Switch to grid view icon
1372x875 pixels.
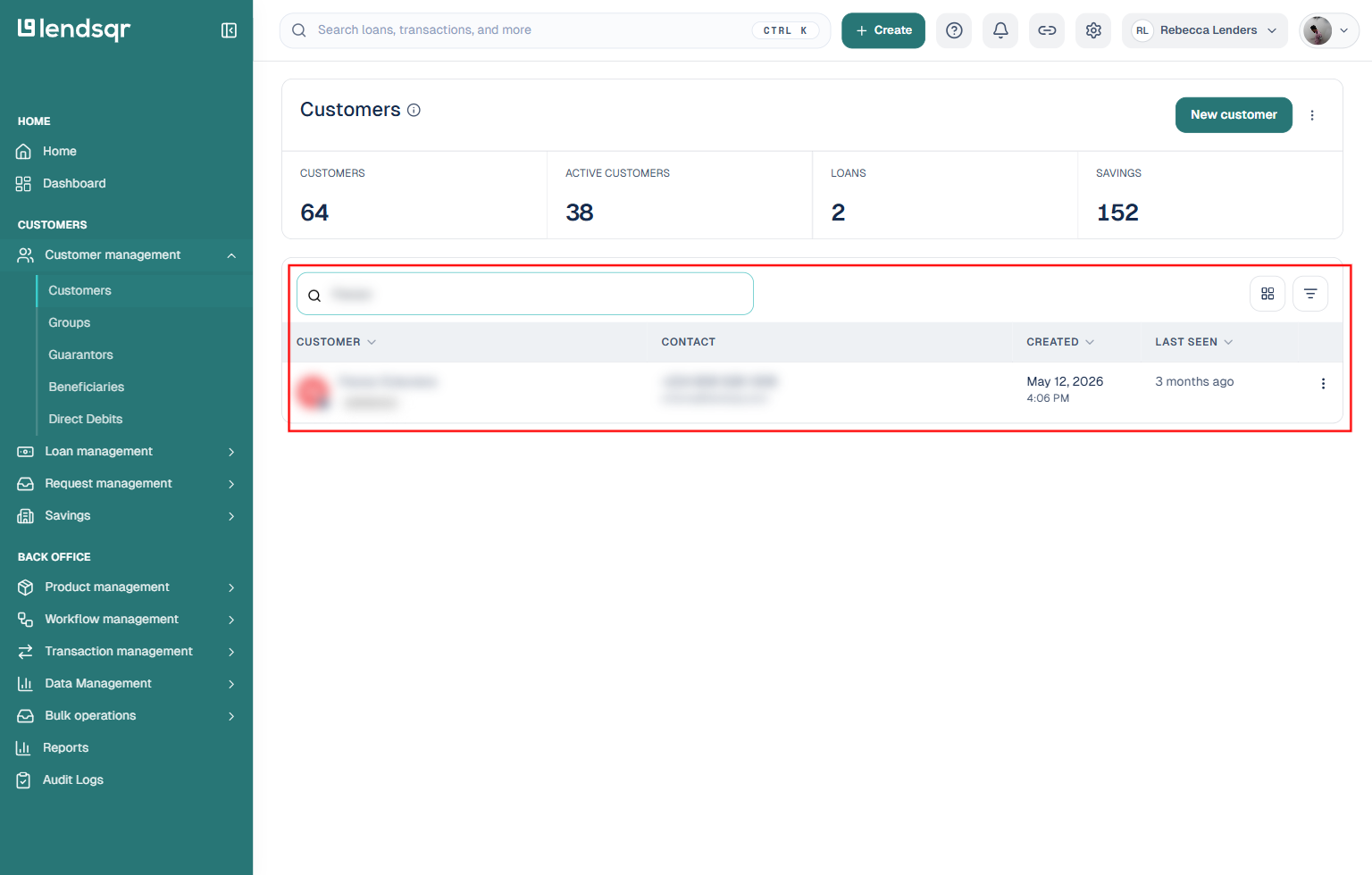tap(1267, 294)
